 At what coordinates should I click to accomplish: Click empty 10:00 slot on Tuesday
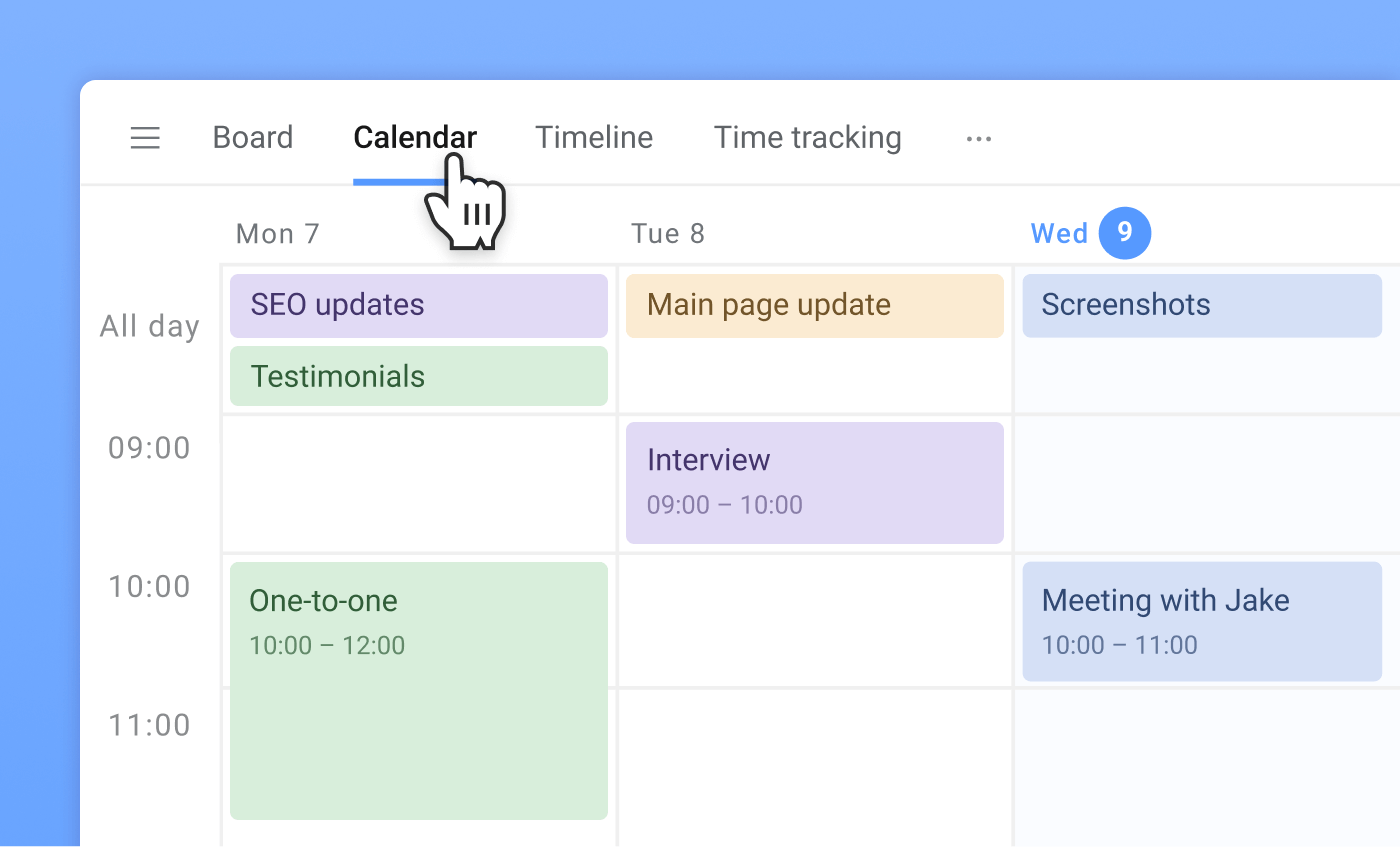tap(814, 621)
